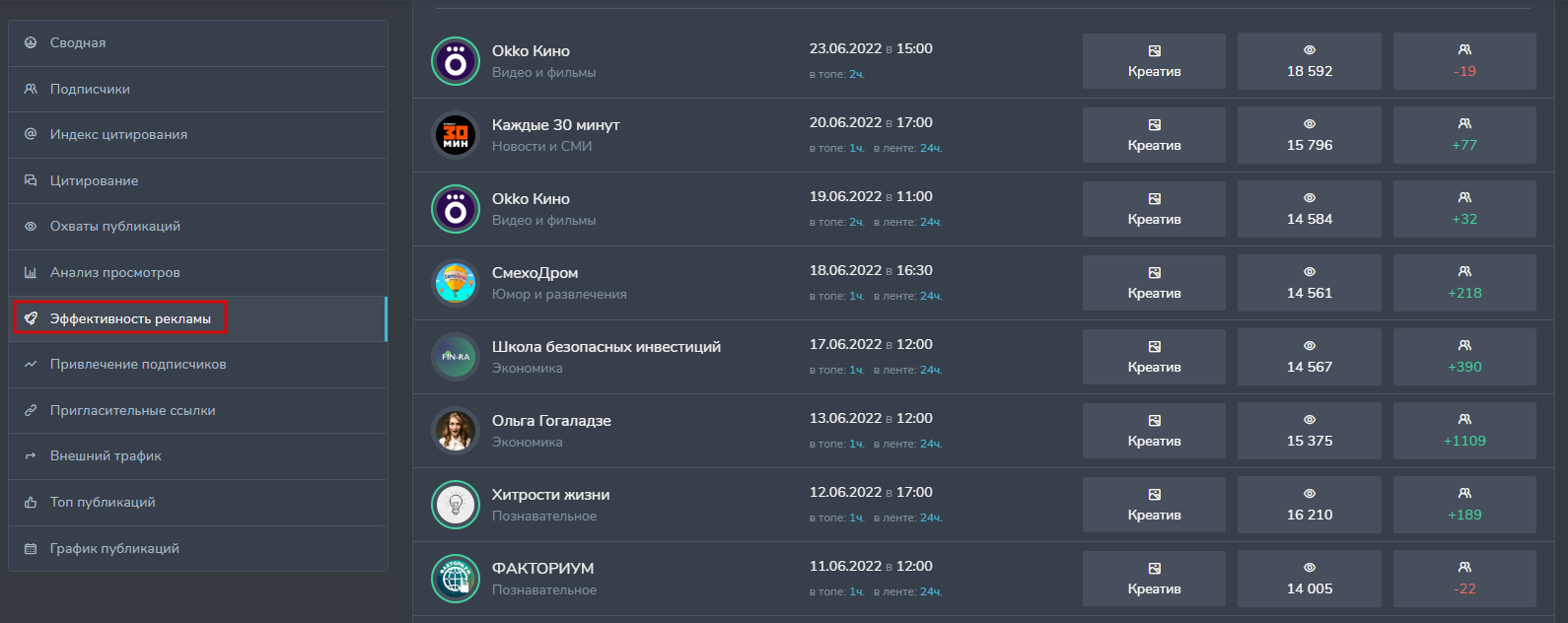Go to Привлечение подписчиков section
The width and height of the screenshot is (1568, 623).
pos(138,364)
